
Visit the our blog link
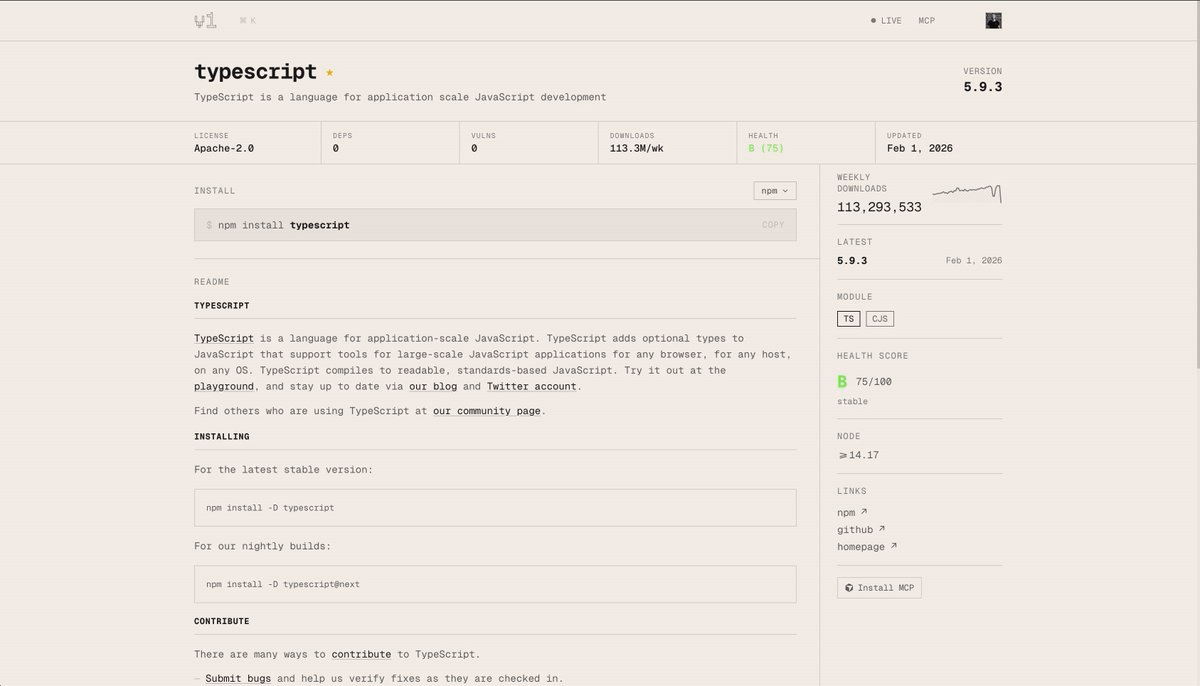pos(433,386)
